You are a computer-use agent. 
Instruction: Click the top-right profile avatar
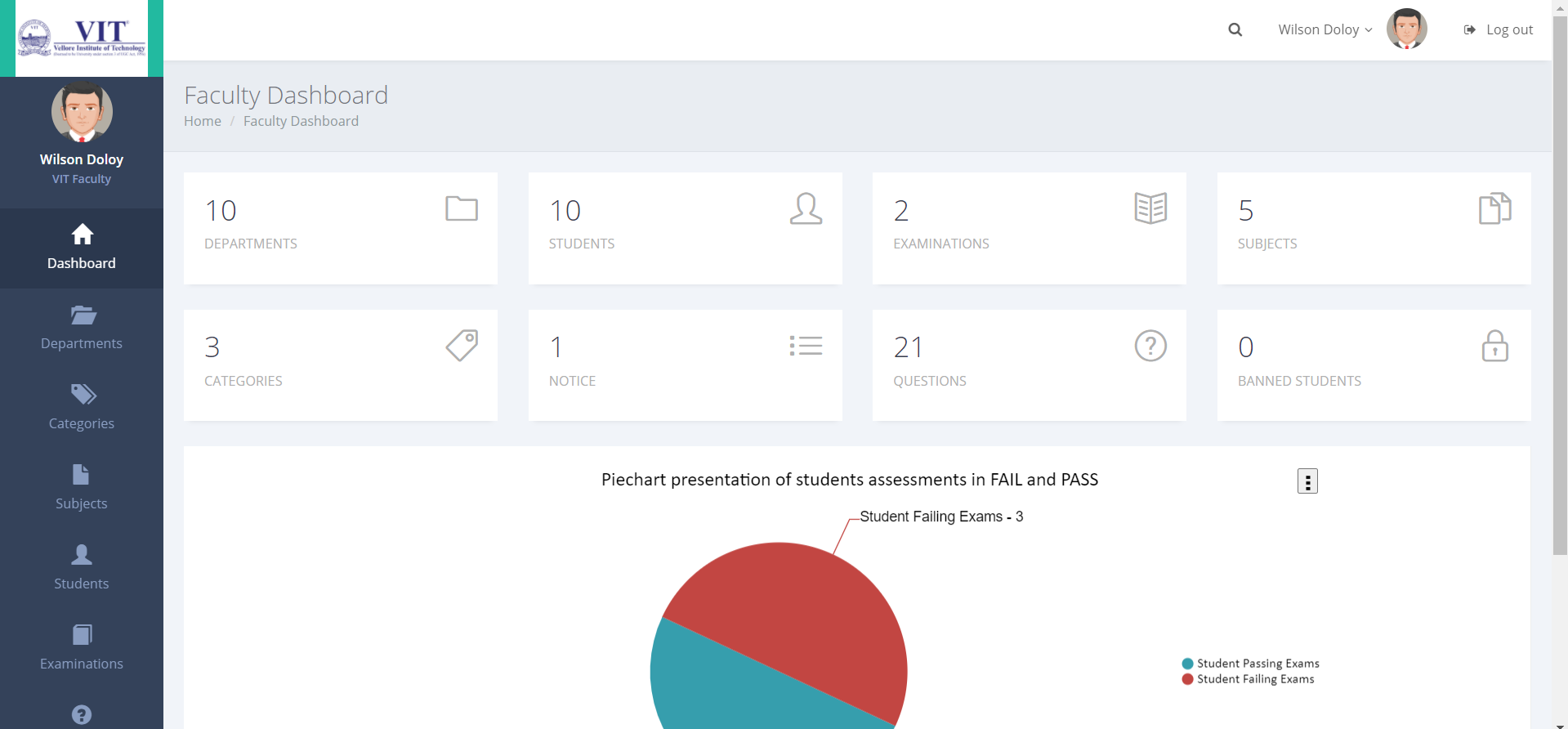pos(1406,29)
